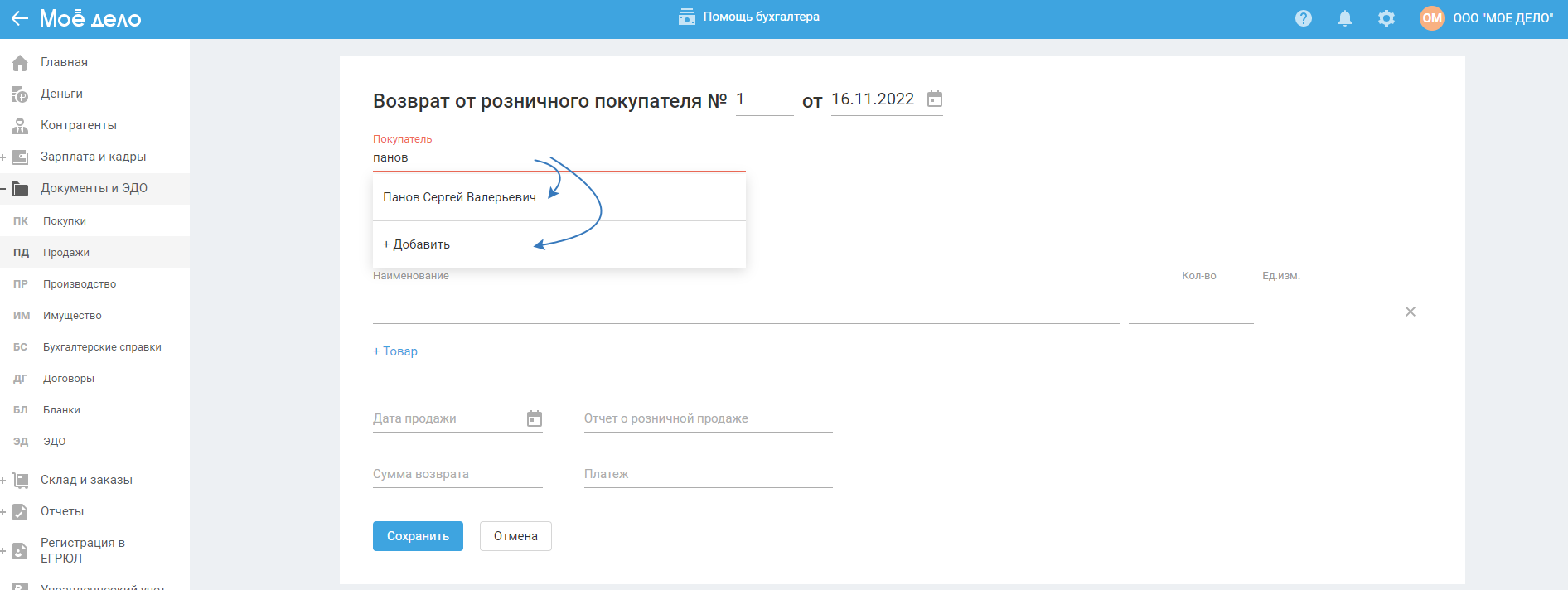1568x590 pixels.
Task: Open Бухгалтерские справки in sidebar
Action: (x=102, y=347)
